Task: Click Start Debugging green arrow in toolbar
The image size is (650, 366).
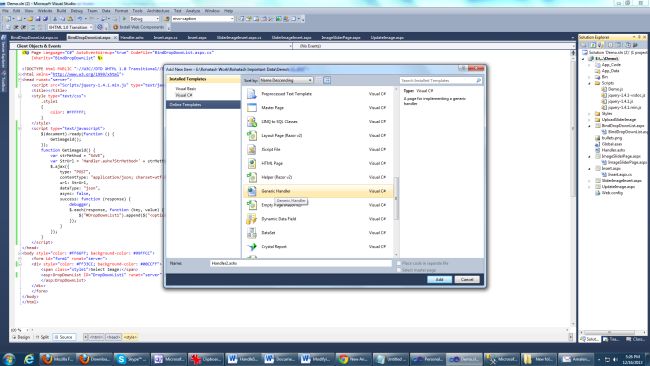Action: point(124,19)
